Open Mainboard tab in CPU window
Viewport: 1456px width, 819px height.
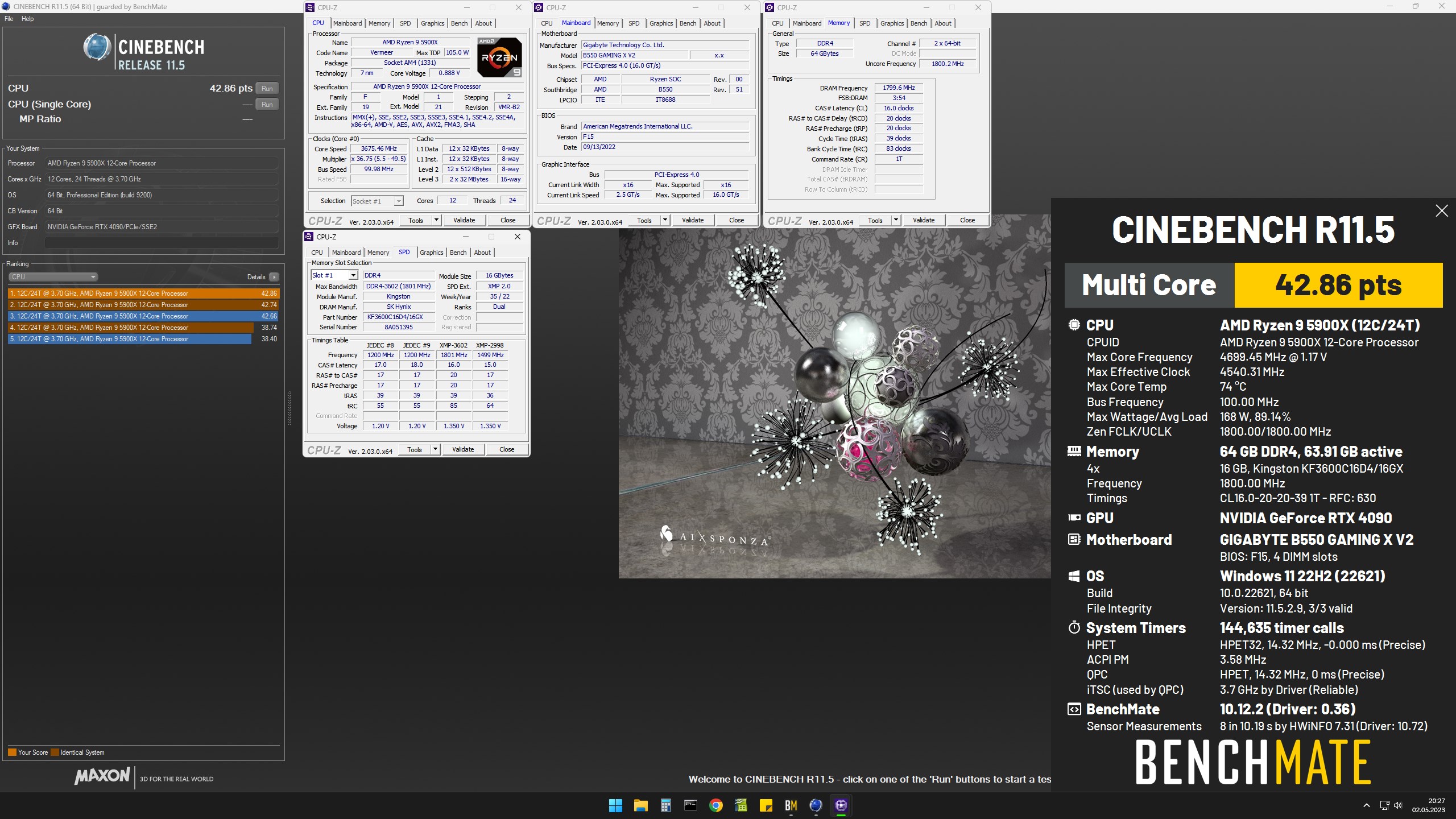click(x=348, y=23)
